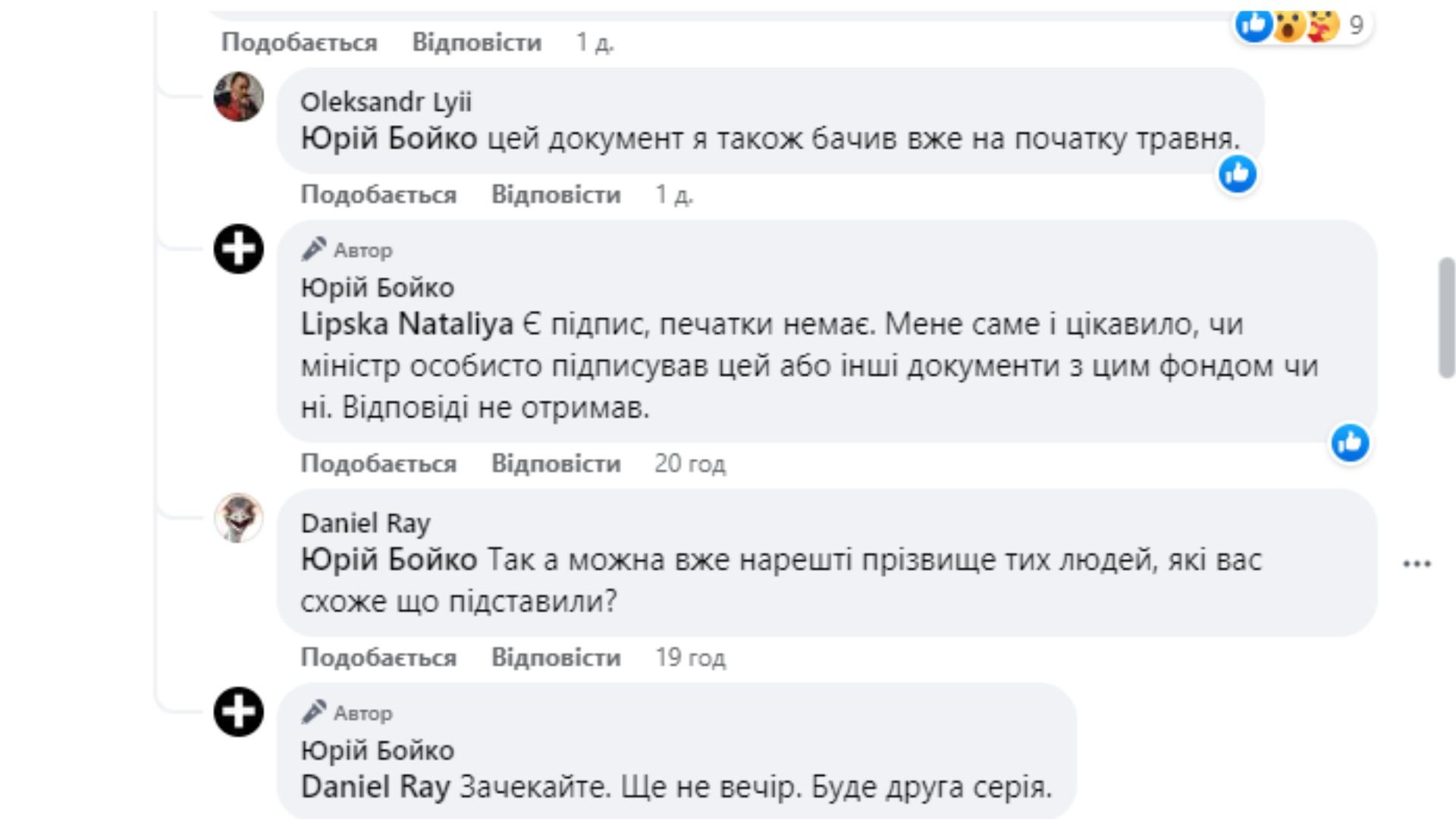
Task: Open the reactions summary showing 9 reactions
Action: coord(1303,25)
